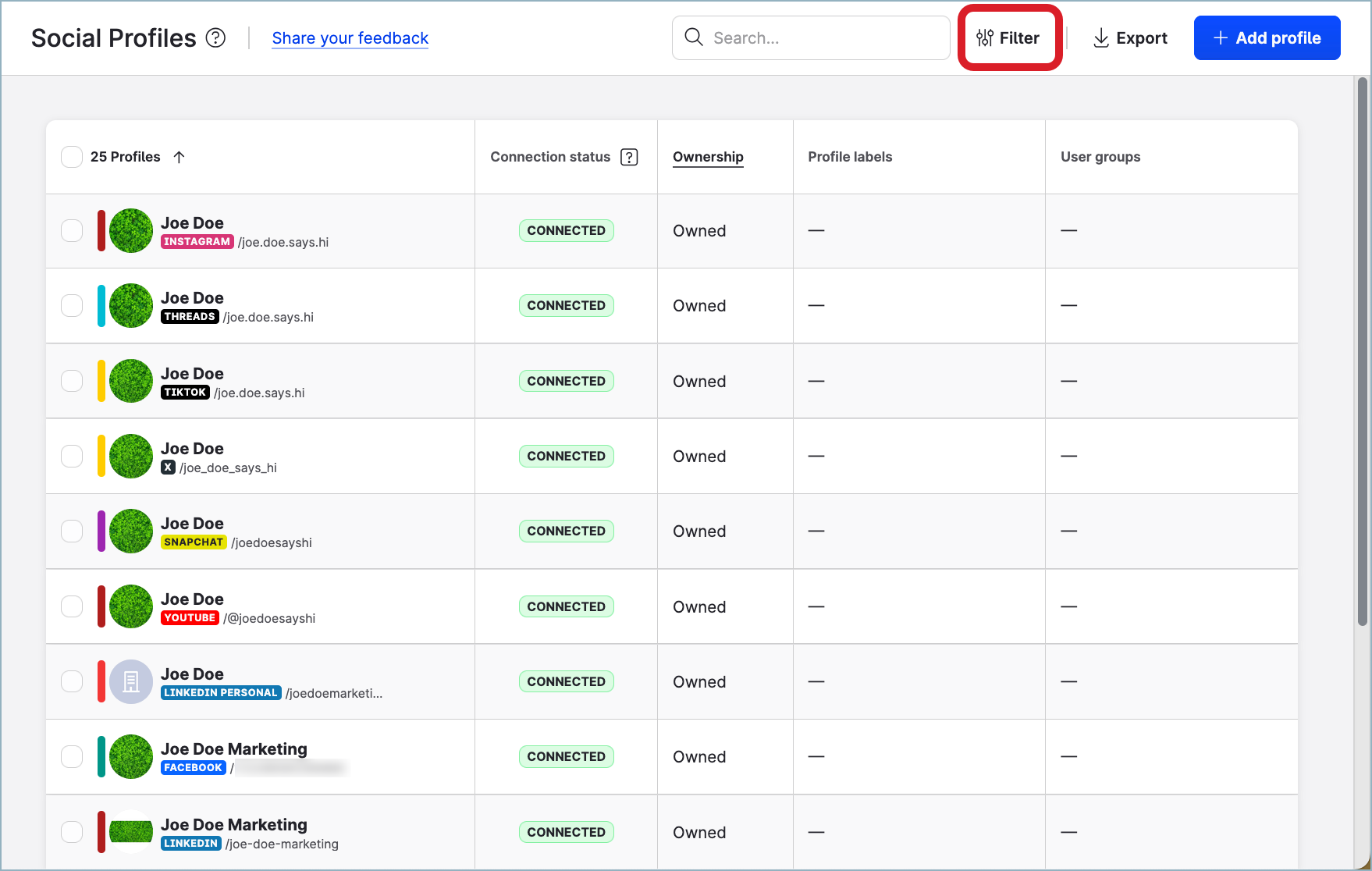The height and width of the screenshot is (871, 1372).
Task: Sort profiles by the Ownership column
Action: [x=707, y=156]
